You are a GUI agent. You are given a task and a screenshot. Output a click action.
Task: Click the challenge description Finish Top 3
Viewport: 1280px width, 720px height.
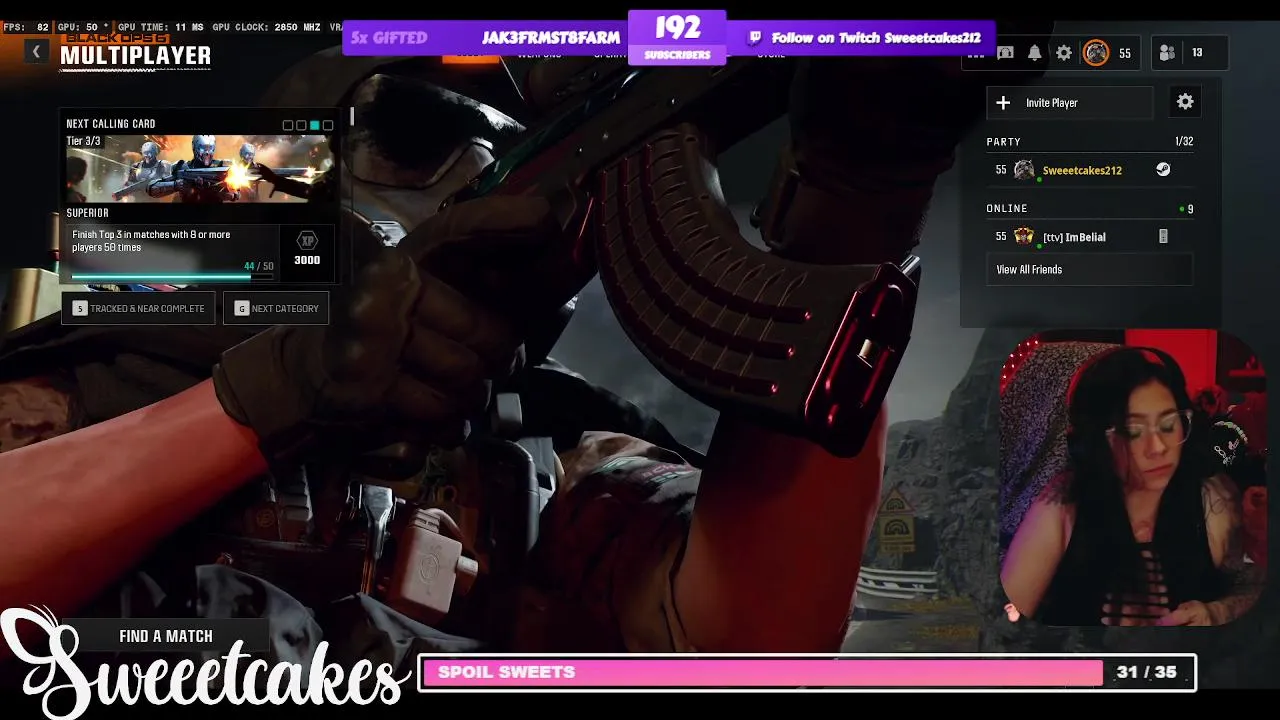point(151,241)
